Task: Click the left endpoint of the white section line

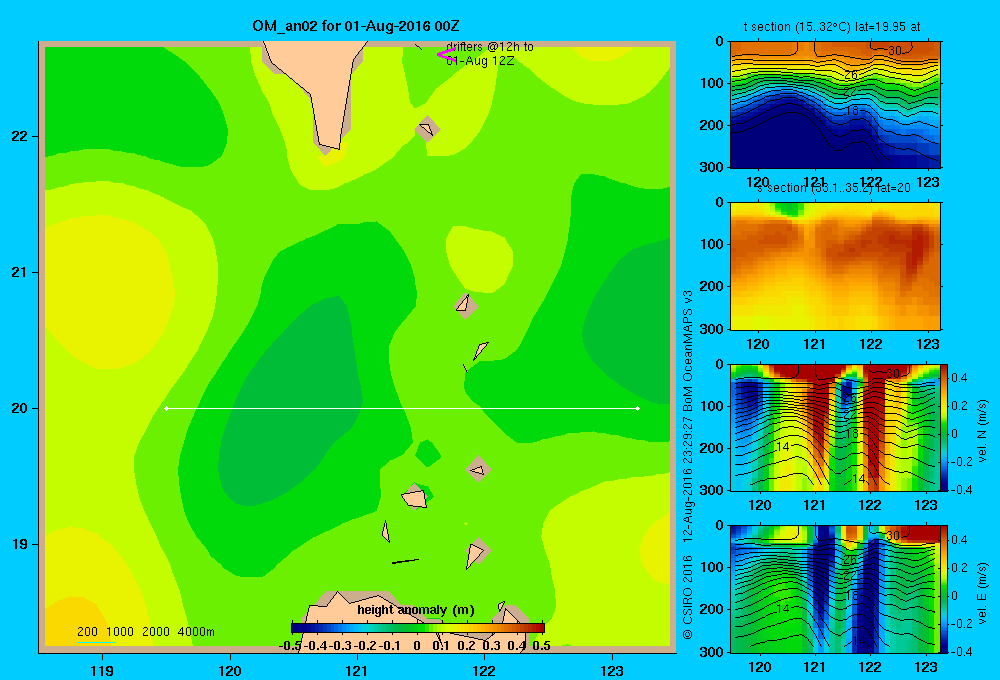Action: 166,408
